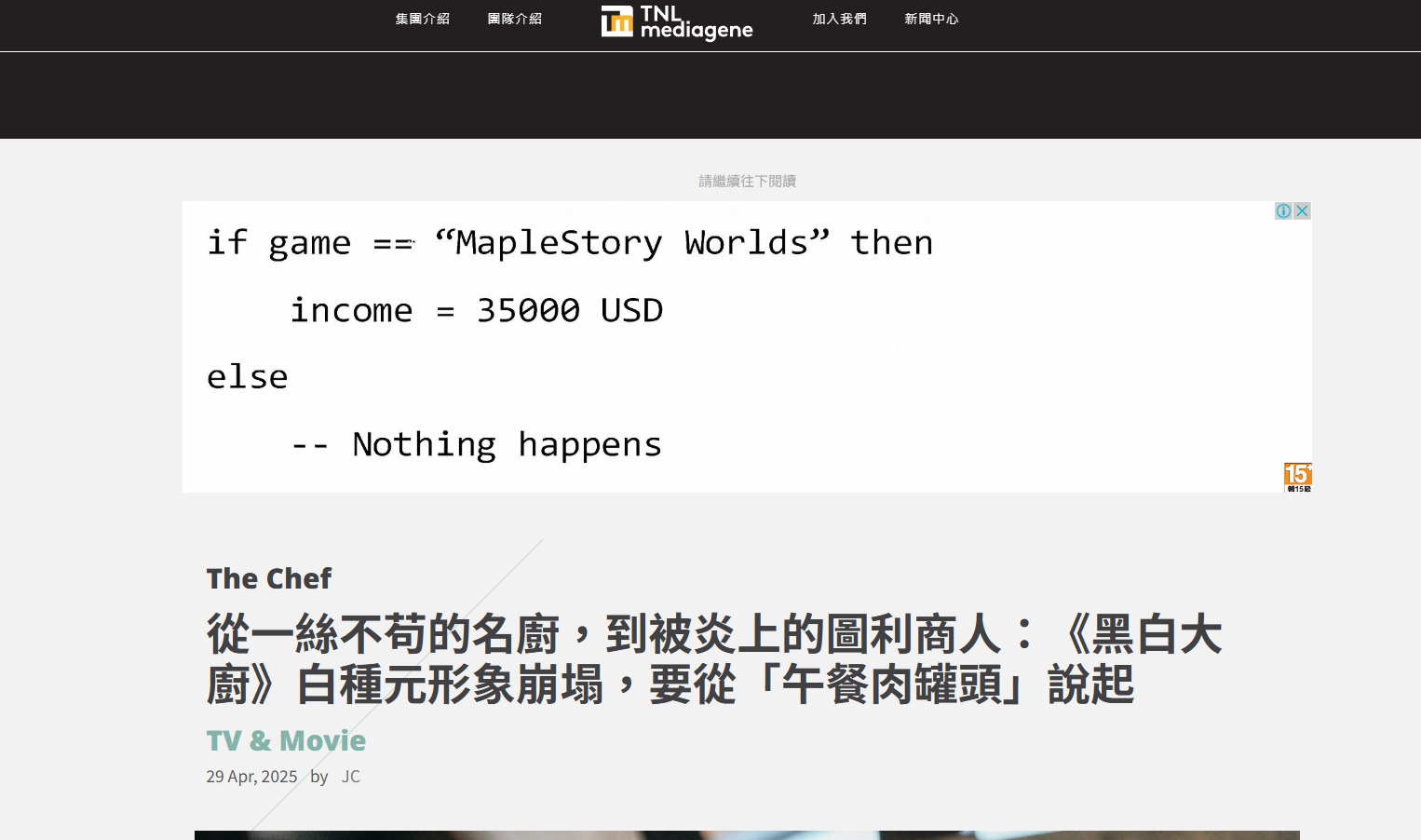Open the TV & Movie category link
1421x840 pixels.
coord(286,740)
